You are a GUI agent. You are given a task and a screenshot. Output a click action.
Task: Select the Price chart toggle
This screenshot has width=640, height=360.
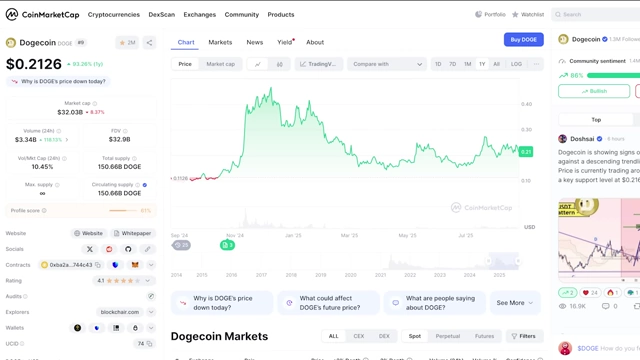[x=185, y=64]
